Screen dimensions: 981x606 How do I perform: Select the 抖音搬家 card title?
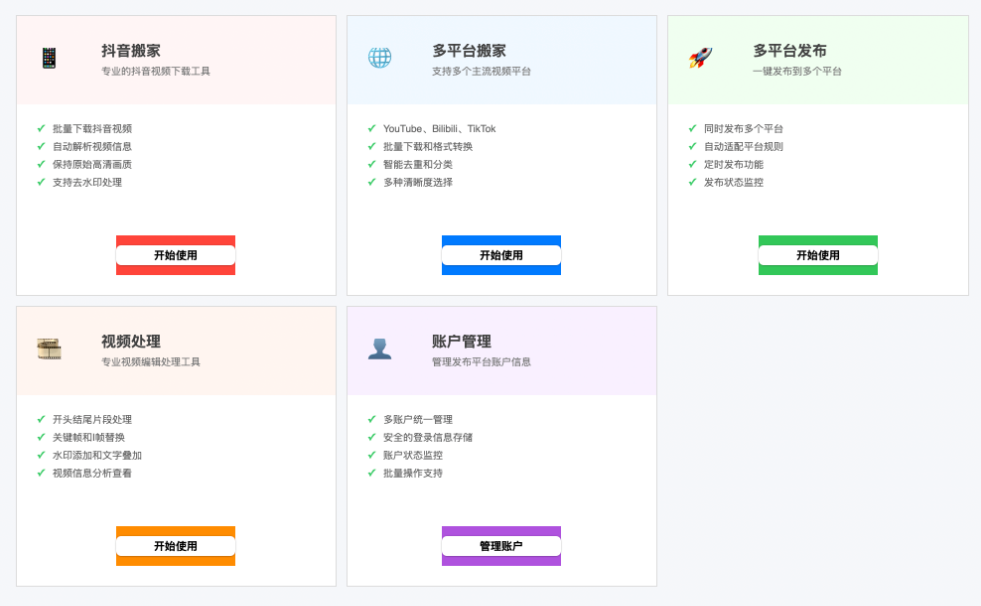[x=131, y=51]
